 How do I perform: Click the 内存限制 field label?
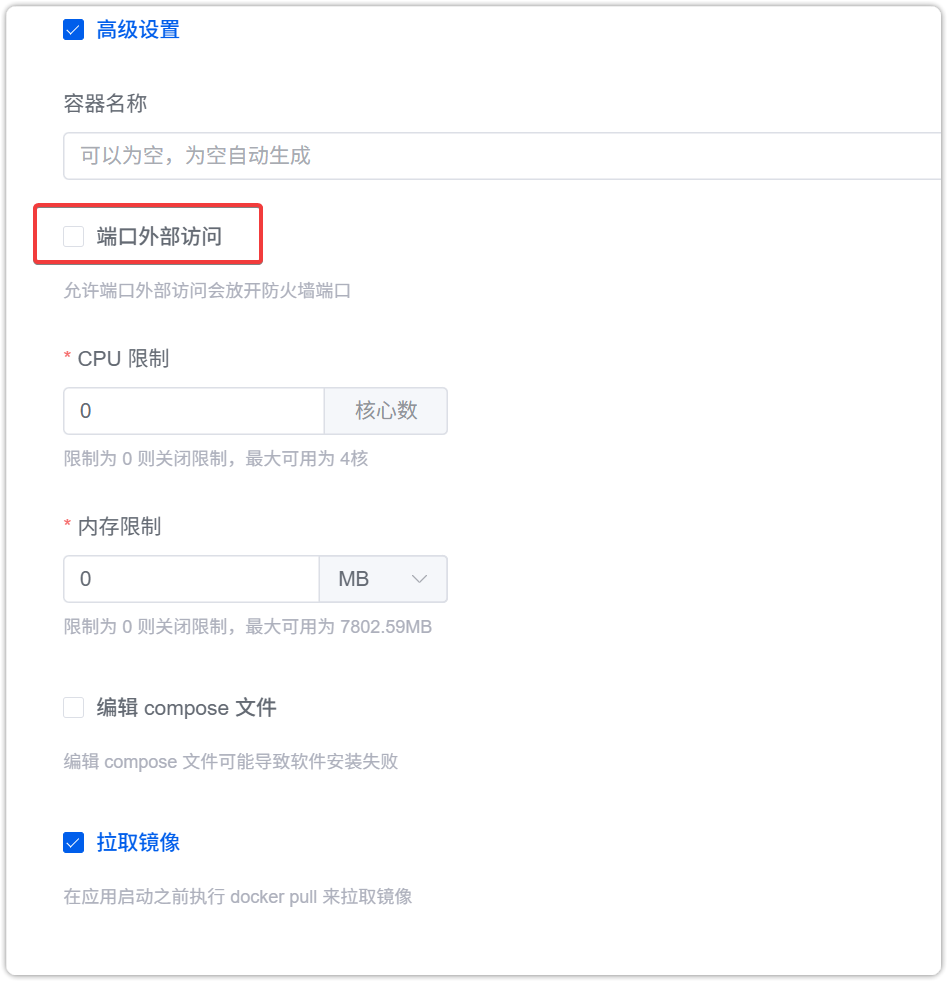click(x=119, y=526)
